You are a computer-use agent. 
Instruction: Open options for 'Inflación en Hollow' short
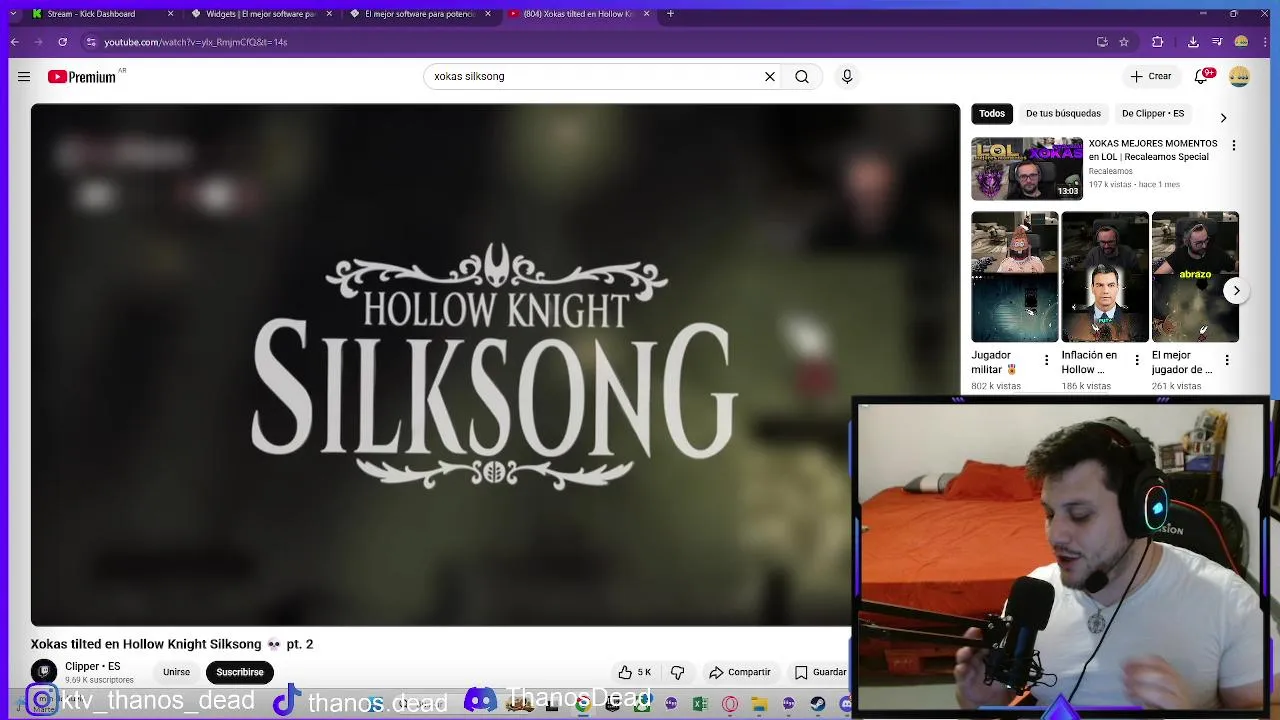click(x=1137, y=360)
